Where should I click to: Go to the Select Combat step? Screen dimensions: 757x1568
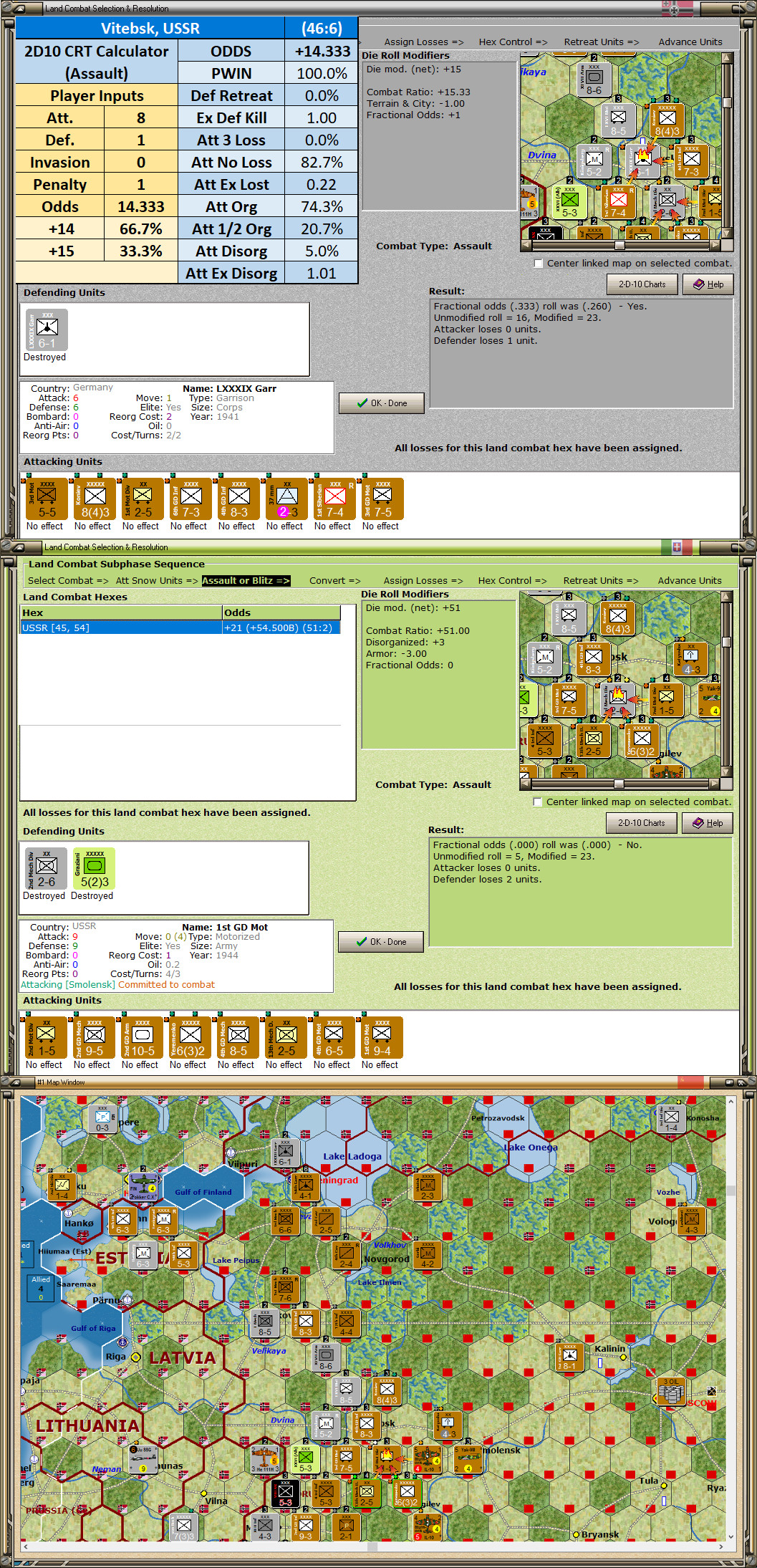(x=68, y=581)
